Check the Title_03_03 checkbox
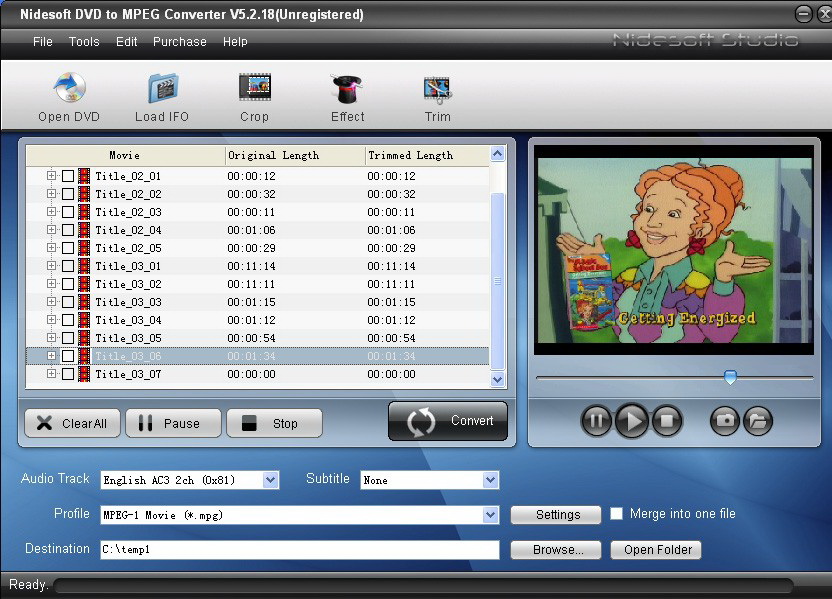This screenshot has height=599, width=832. pyautogui.click(x=68, y=302)
